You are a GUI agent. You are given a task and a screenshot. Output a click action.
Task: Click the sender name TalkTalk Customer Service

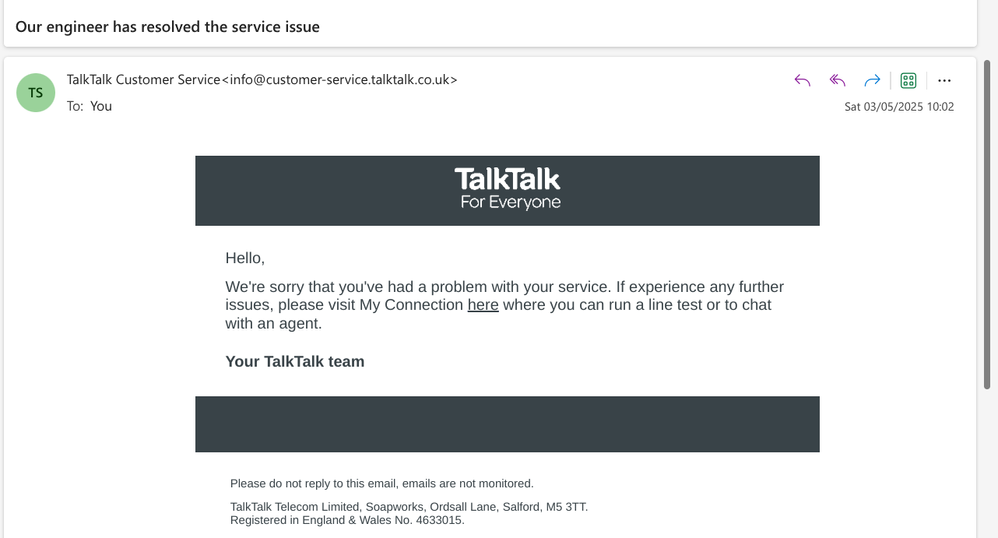coord(142,80)
